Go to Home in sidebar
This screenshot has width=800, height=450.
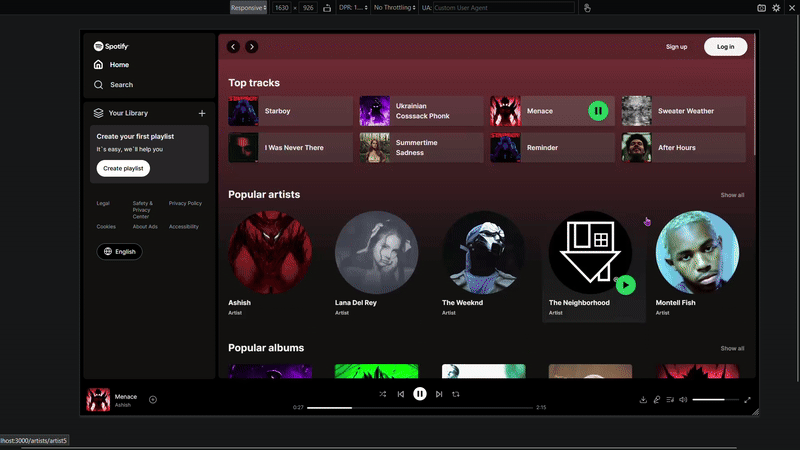[111, 65]
